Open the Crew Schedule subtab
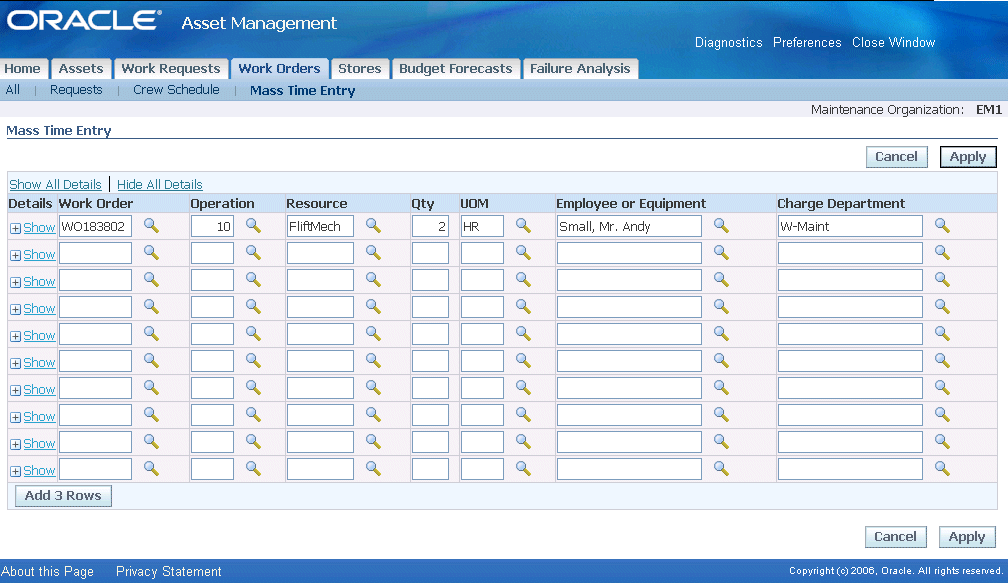1008x584 pixels. tap(176, 90)
